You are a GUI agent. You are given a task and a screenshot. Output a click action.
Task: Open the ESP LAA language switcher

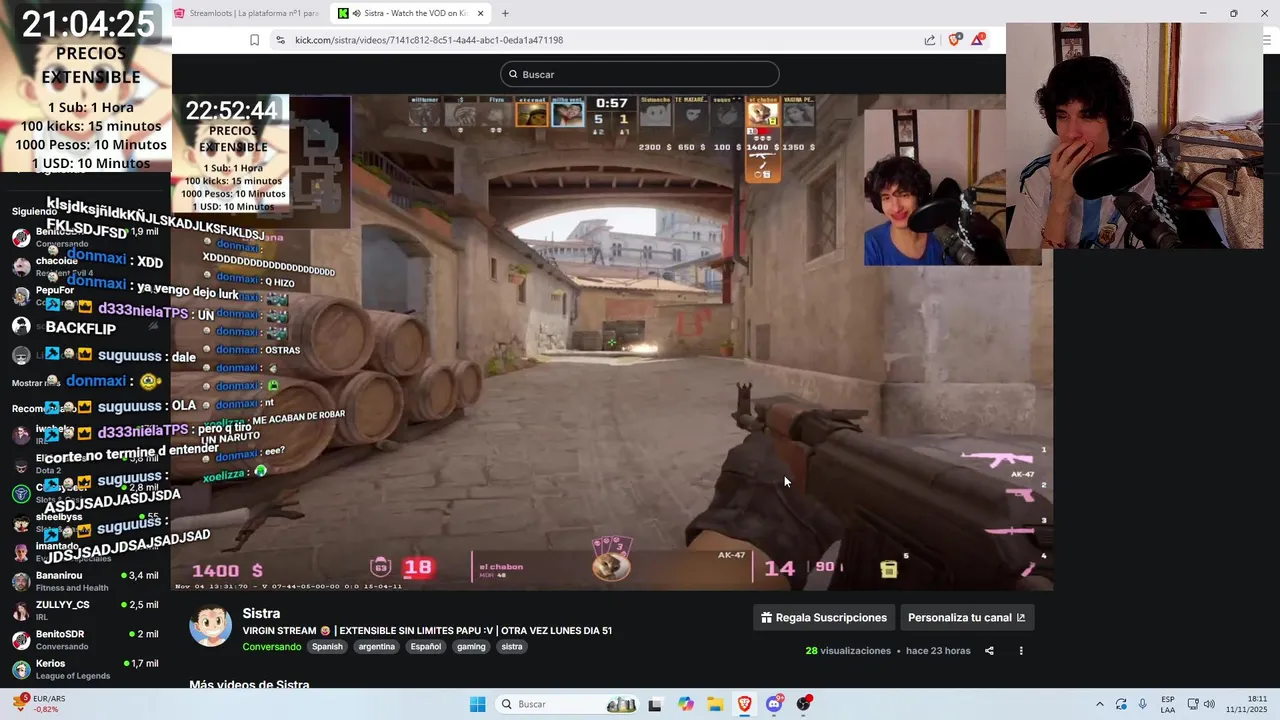[x=1168, y=704]
